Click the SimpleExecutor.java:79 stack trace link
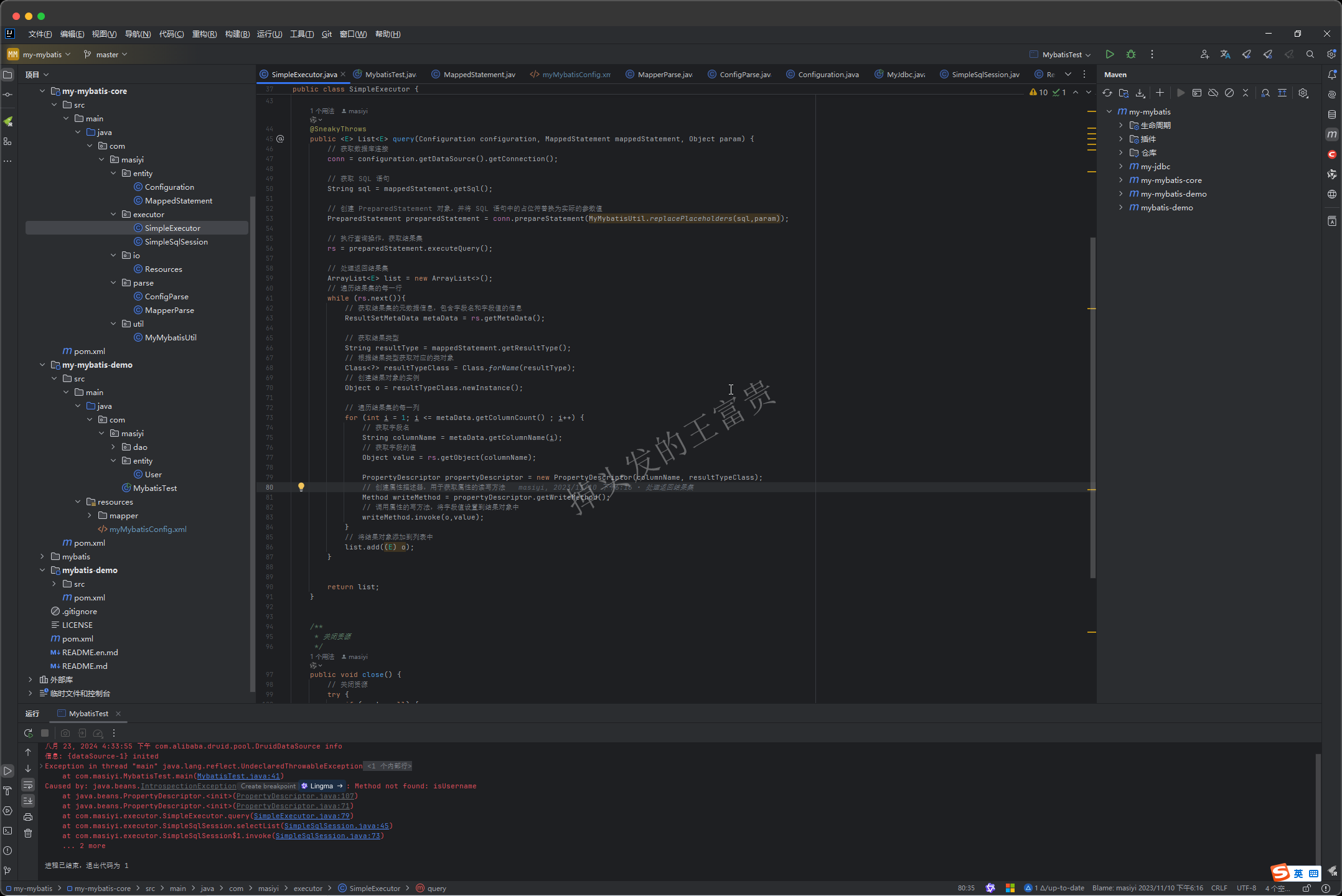This screenshot has width=1342, height=896. pyautogui.click(x=302, y=816)
